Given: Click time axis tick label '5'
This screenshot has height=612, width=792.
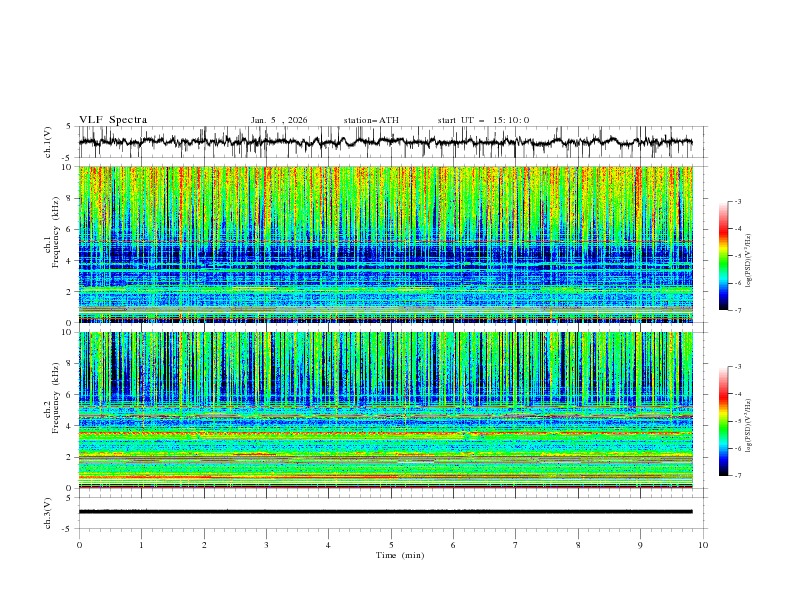Looking at the screenshot, I should pos(391,545).
